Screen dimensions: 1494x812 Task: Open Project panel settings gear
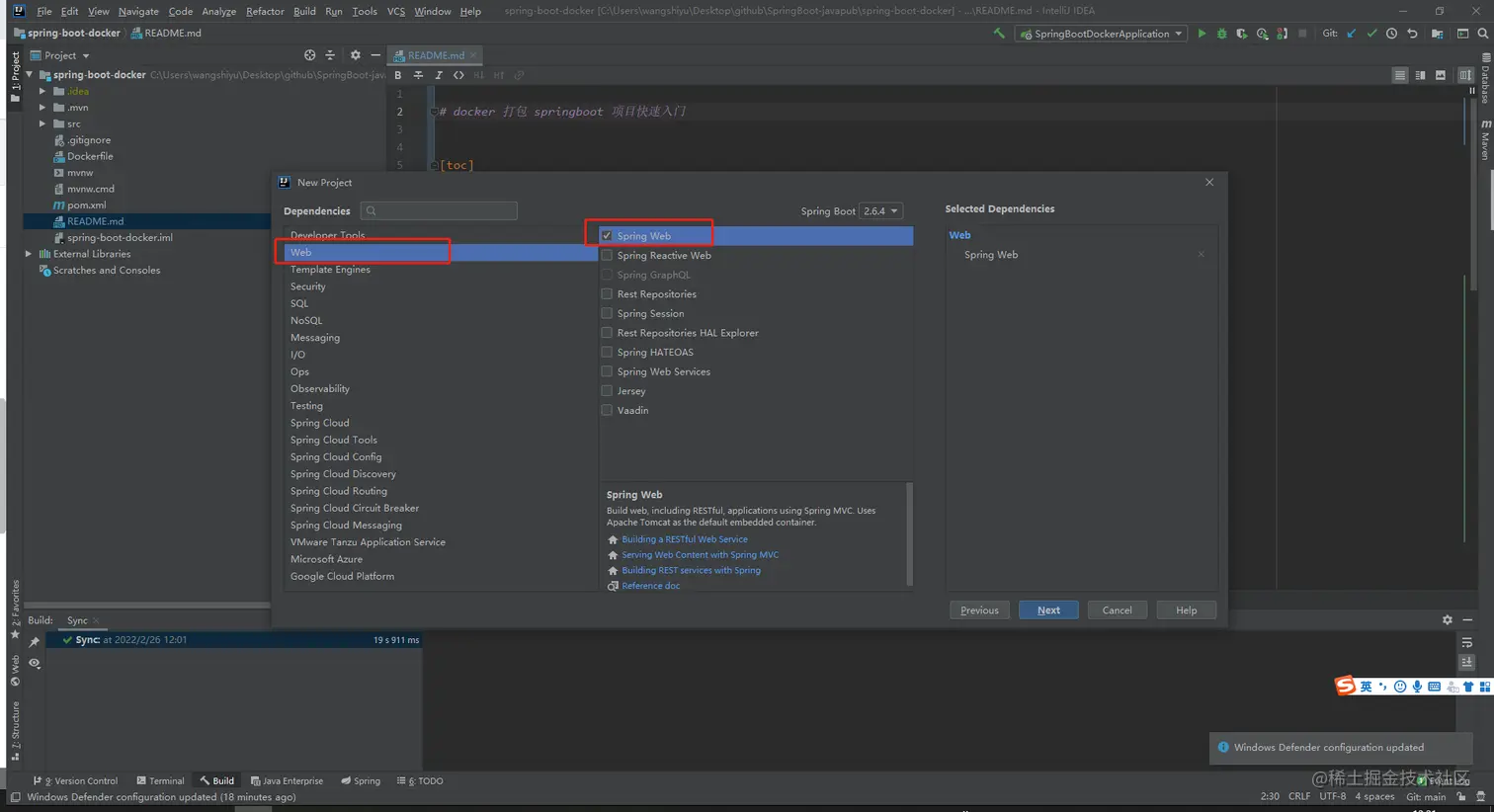pos(356,55)
